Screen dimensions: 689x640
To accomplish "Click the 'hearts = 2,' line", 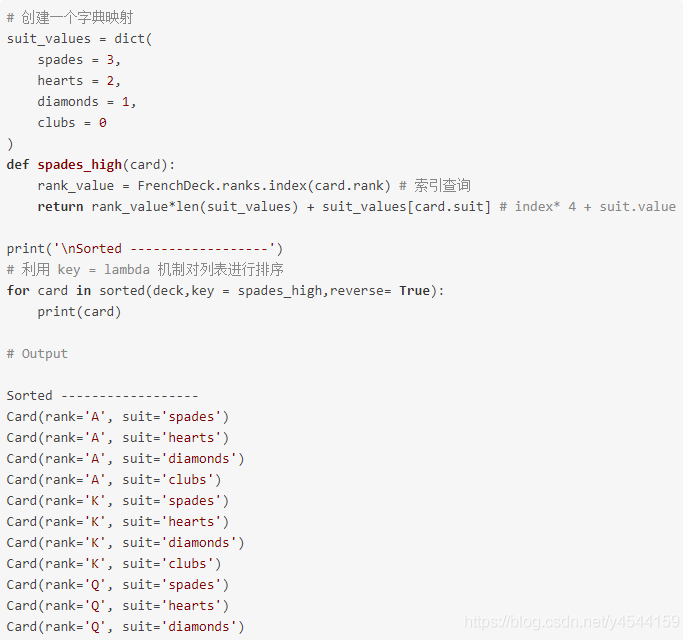I will pyautogui.click(x=79, y=81).
